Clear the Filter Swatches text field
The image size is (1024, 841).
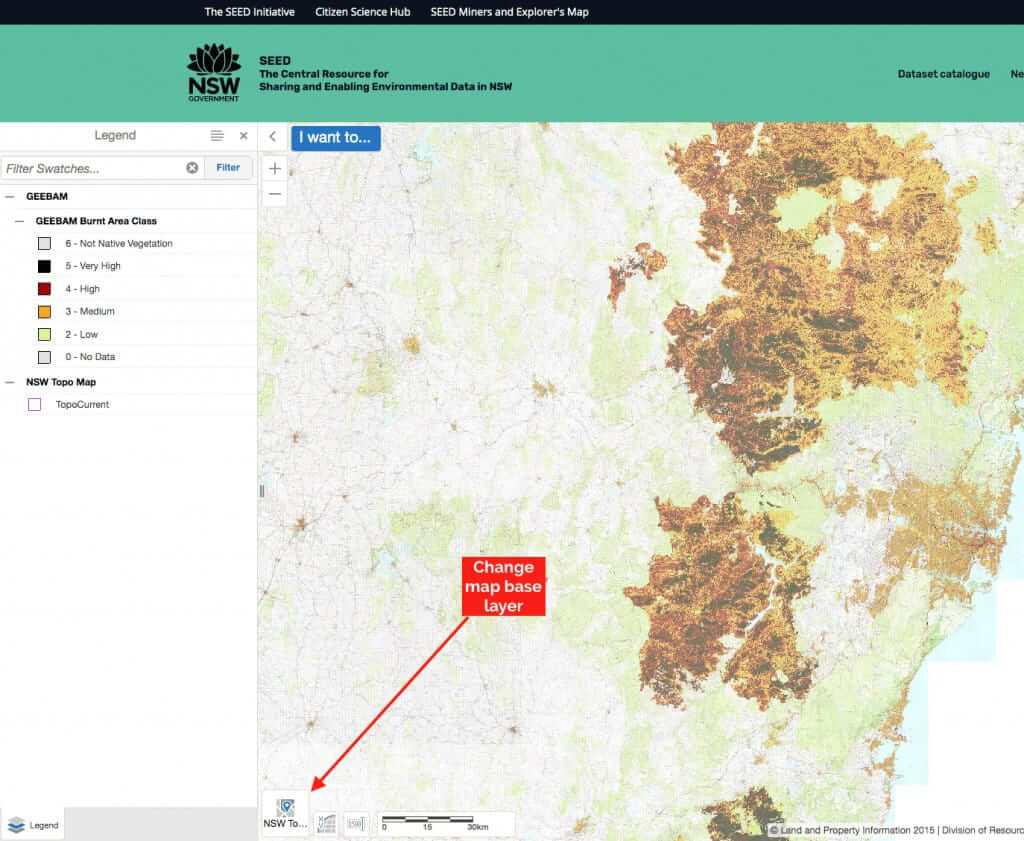click(192, 168)
